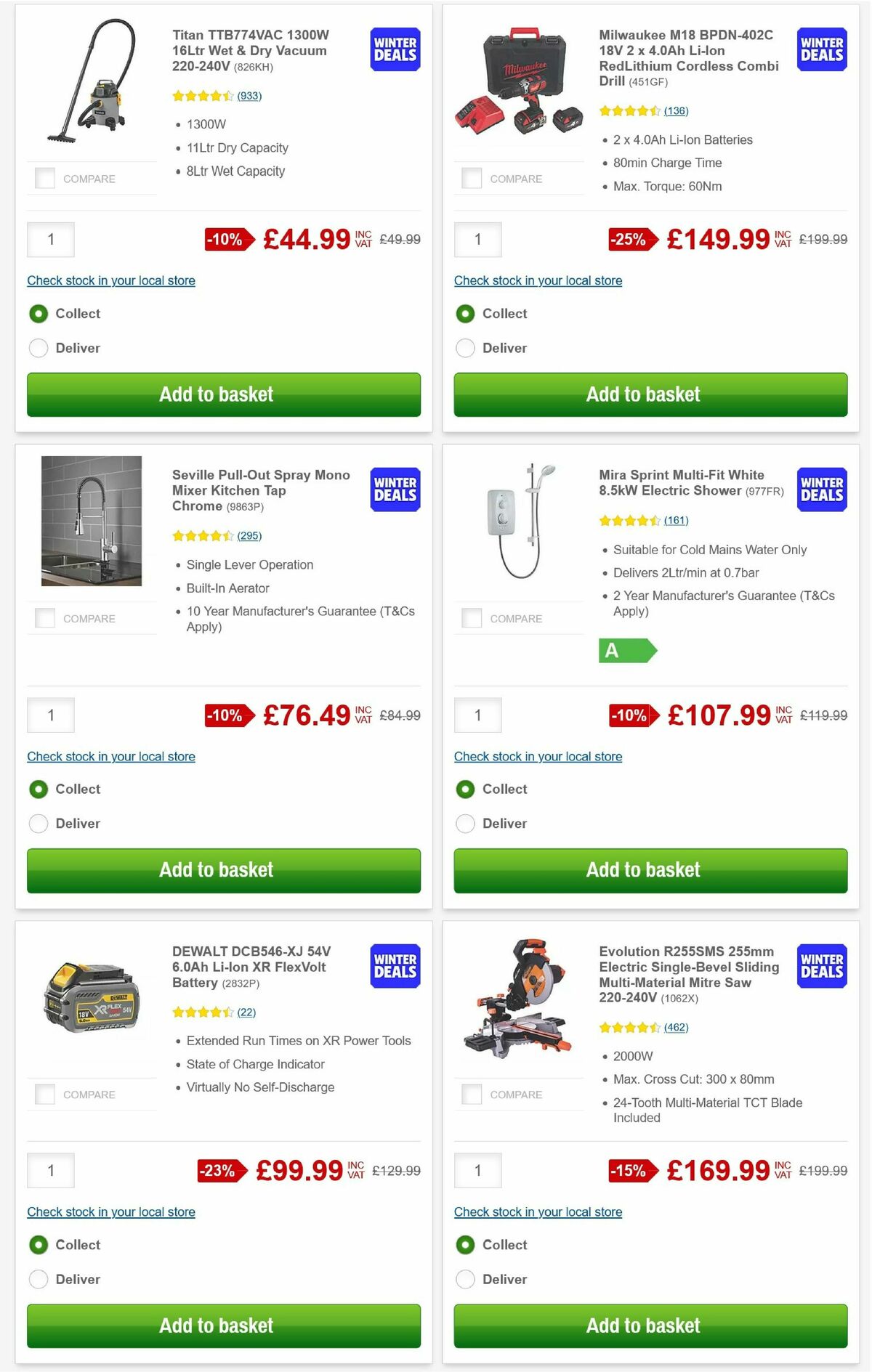Select Deliver for the Evolution mitre saw
This screenshot has height=1372, width=872.
pyautogui.click(x=465, y=1279)
